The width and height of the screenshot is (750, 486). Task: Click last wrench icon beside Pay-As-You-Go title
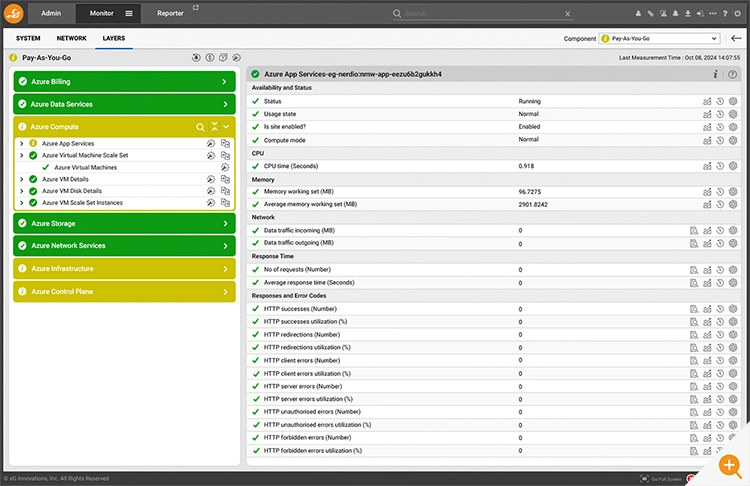coord(236,58)
